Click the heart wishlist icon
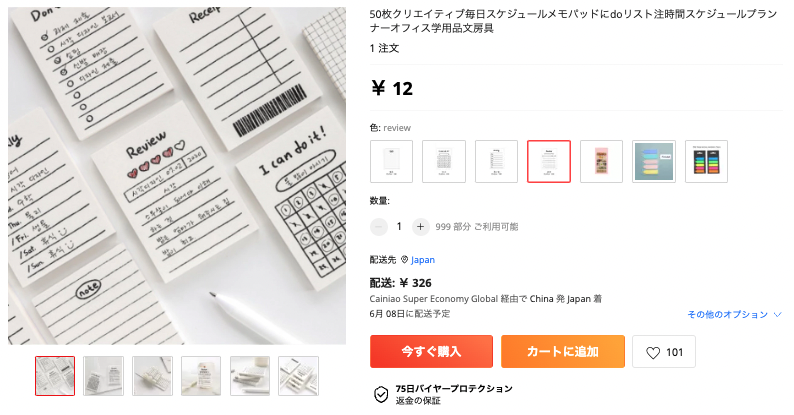The width and height of the screenshot is (794, 415). click(x=653, y=352)
